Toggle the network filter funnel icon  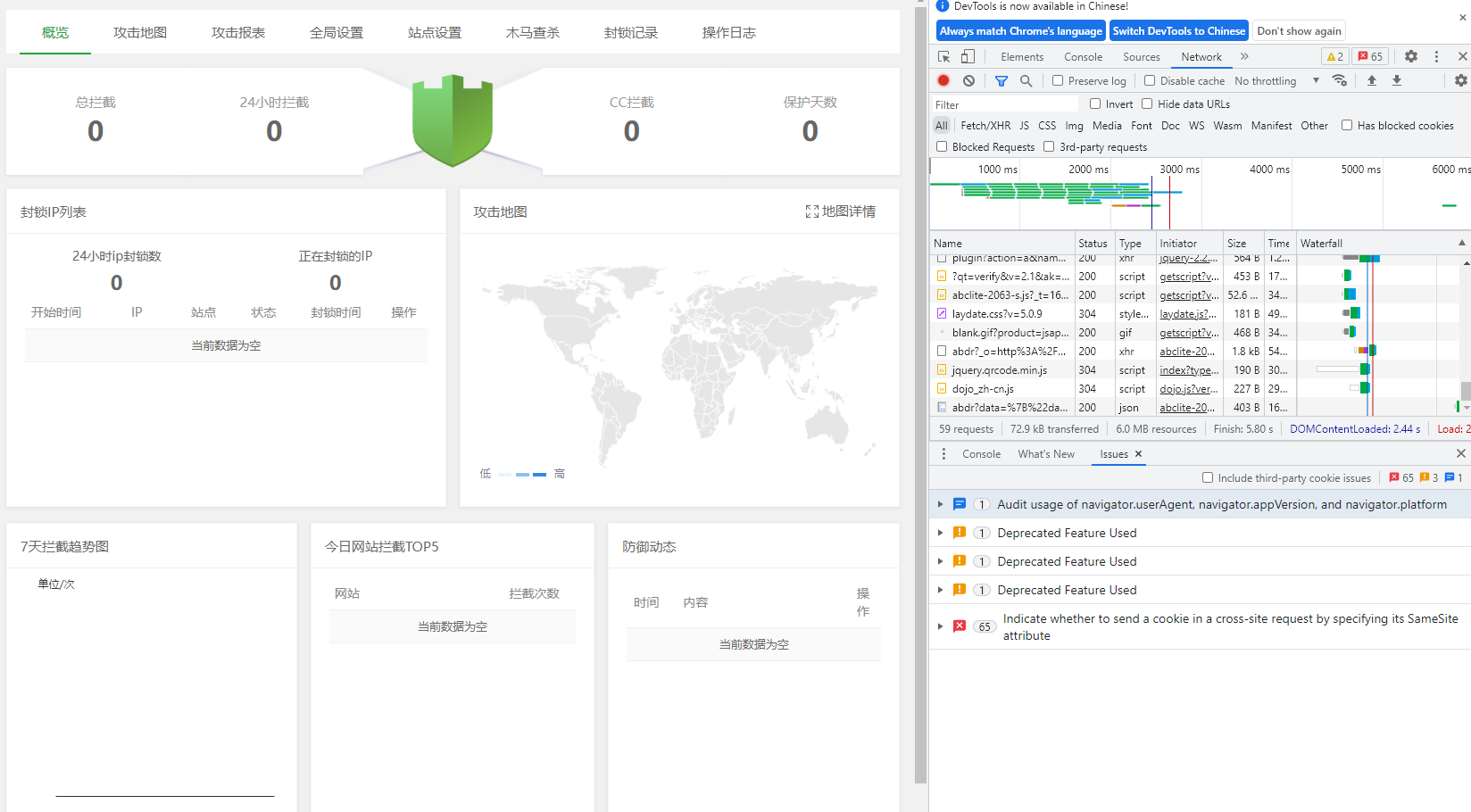(x=1001, y=80)
